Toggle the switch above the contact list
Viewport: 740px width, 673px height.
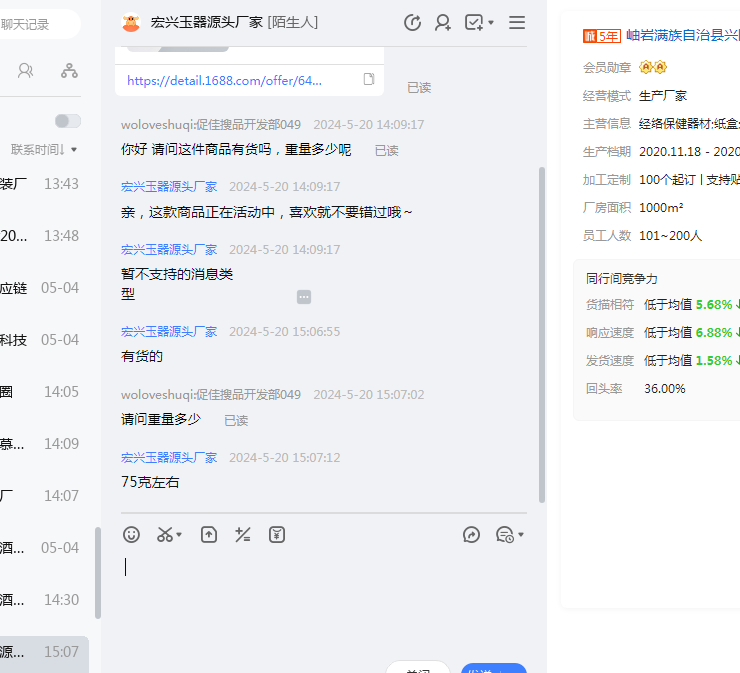[67, 121]
